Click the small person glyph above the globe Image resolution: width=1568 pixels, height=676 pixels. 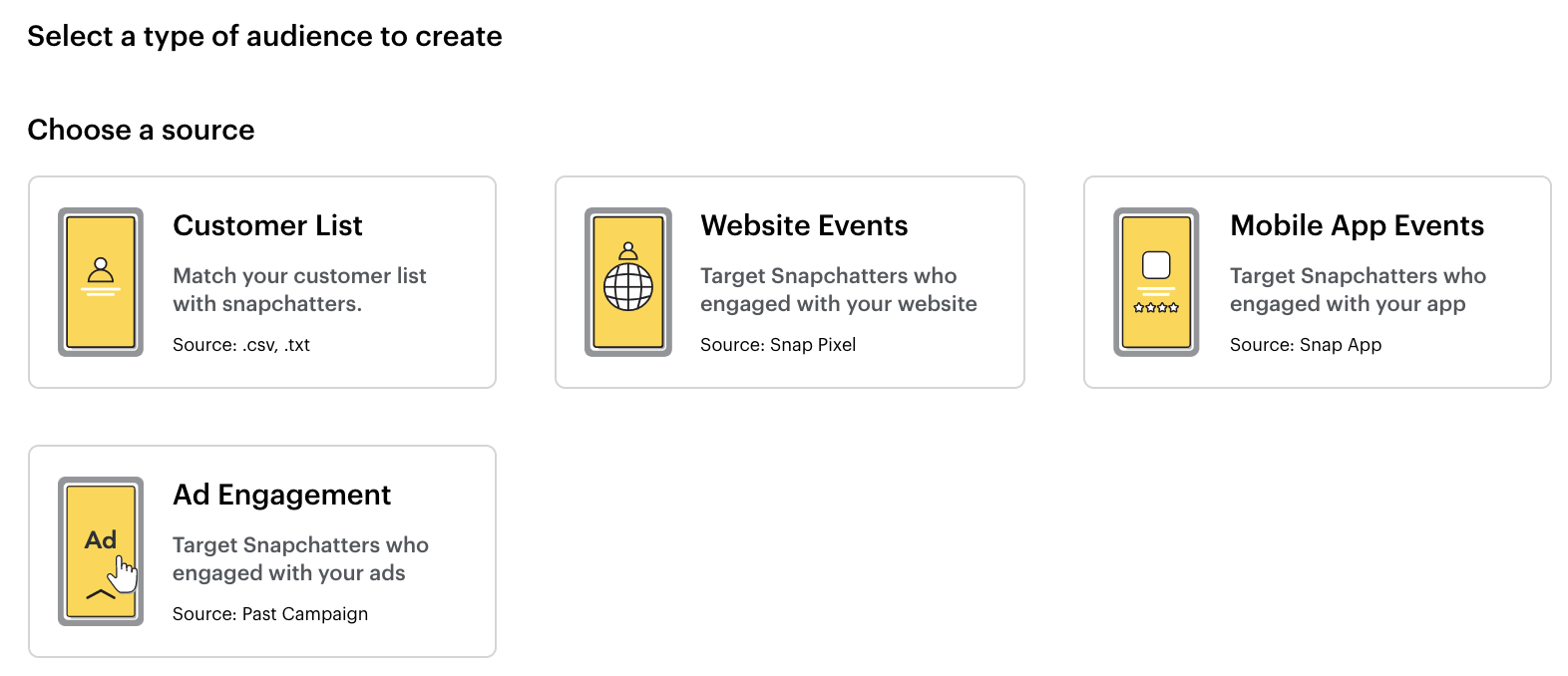[x=628, y=251]
